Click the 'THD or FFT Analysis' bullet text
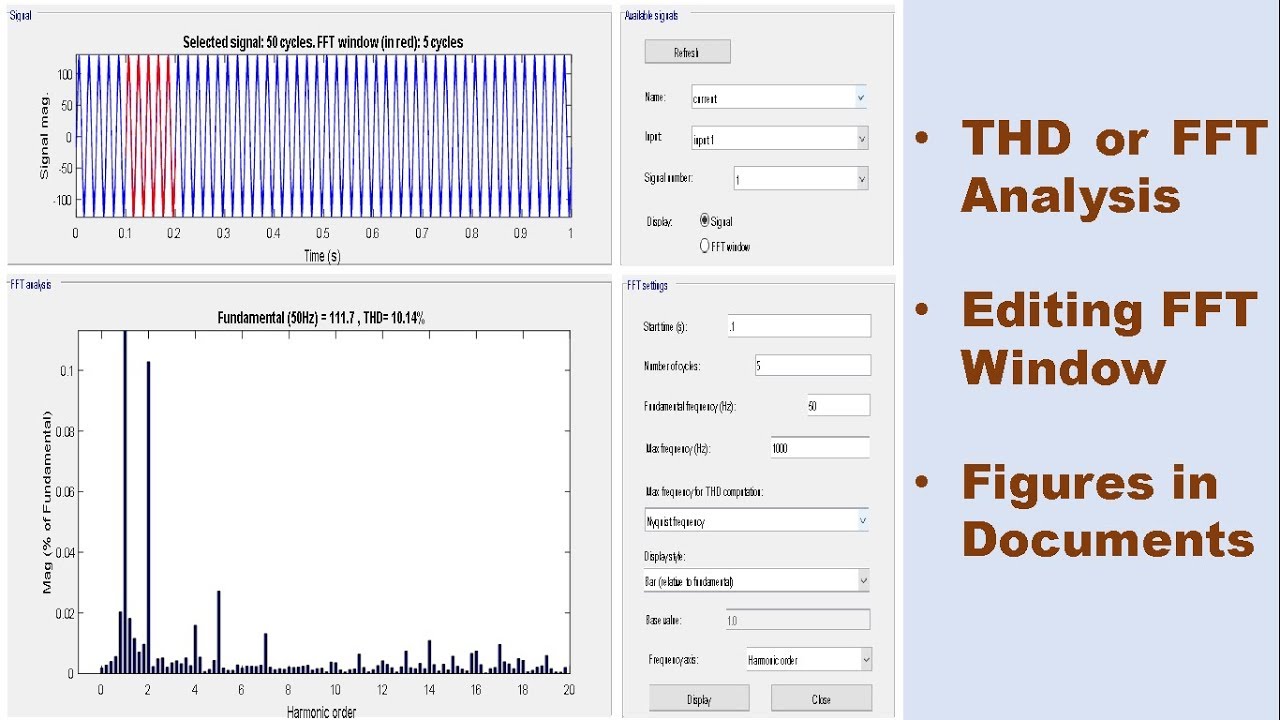 [x=1113, y=167]
